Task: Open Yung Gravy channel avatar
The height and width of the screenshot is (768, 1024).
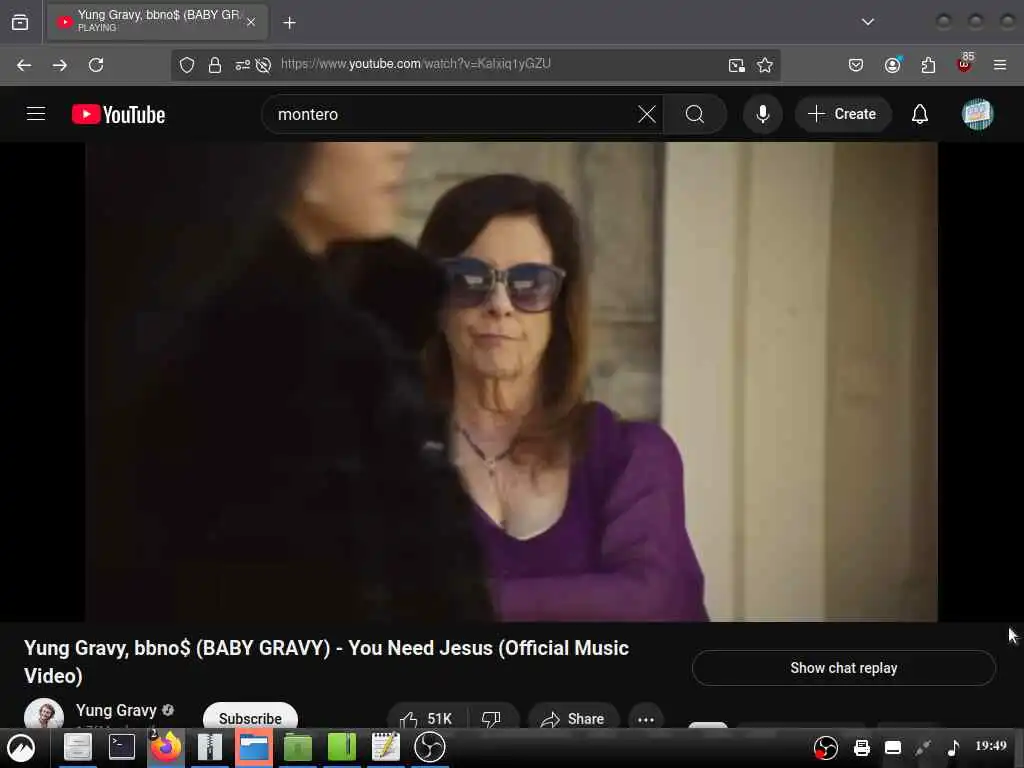Action: click(x=44, y=714)
